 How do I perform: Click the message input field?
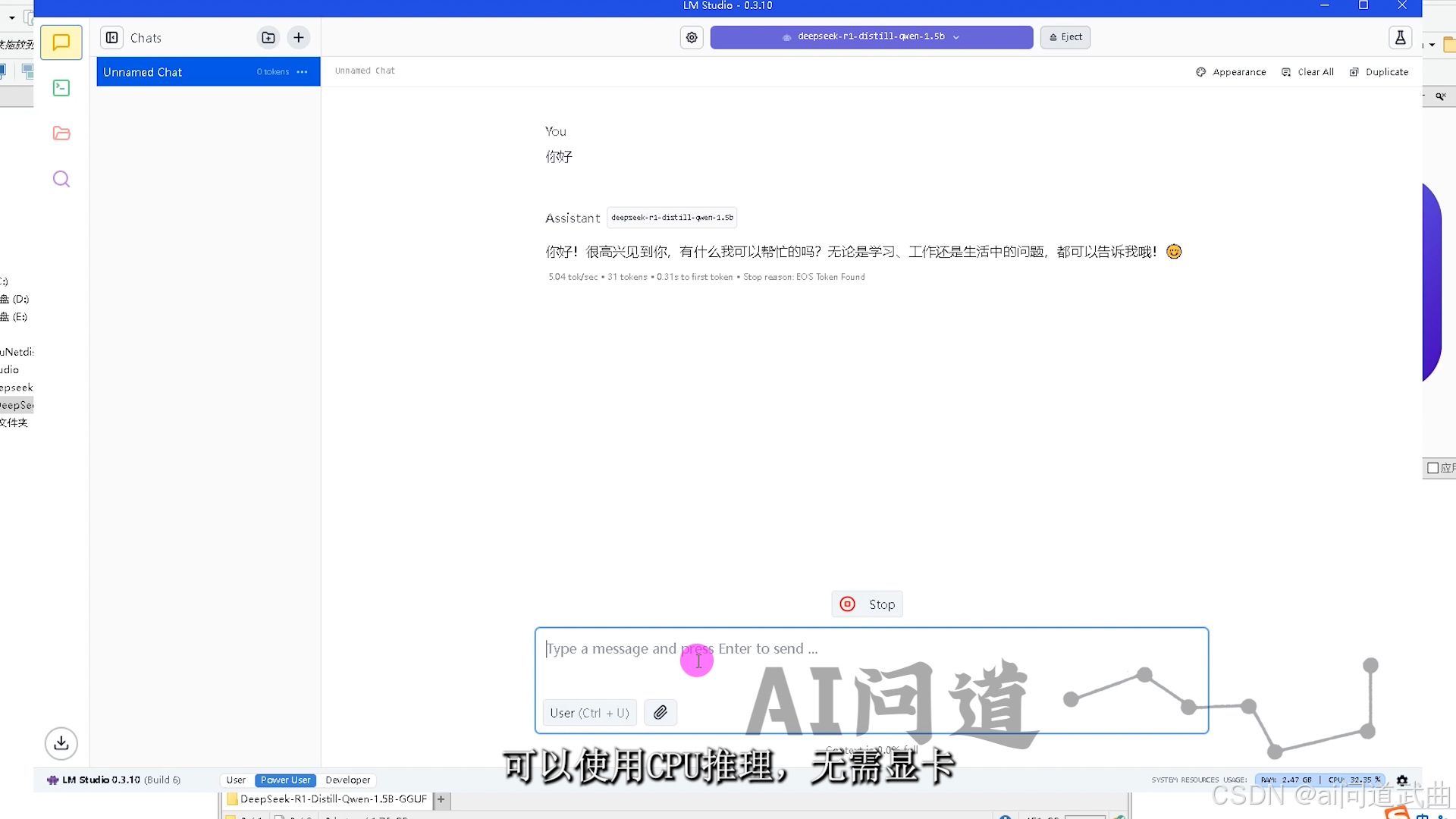[871, 660]
